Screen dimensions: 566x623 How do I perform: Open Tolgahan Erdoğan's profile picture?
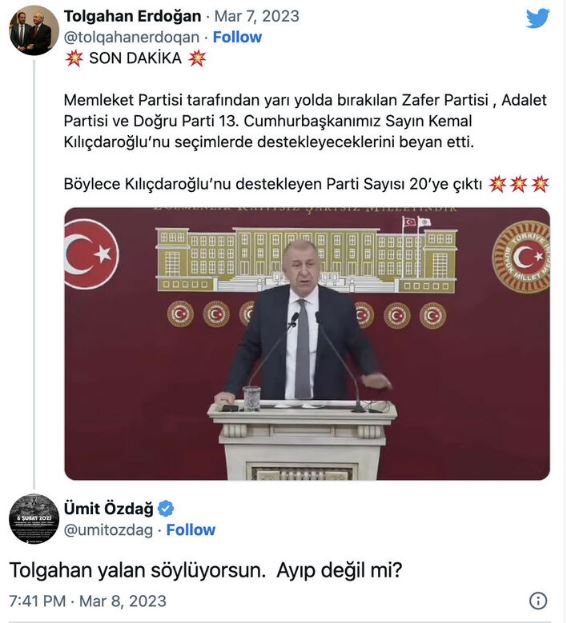pyautogui.click(x=34, y=30)
